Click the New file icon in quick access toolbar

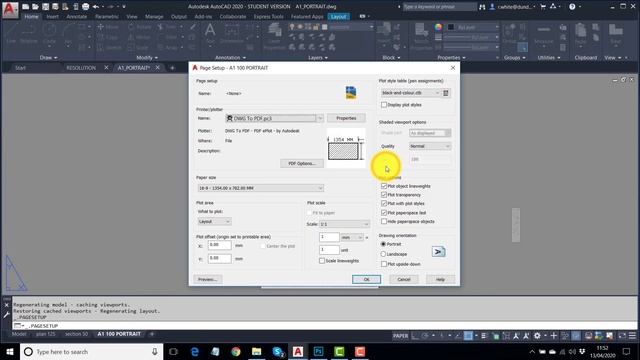(x=25, y=7)
